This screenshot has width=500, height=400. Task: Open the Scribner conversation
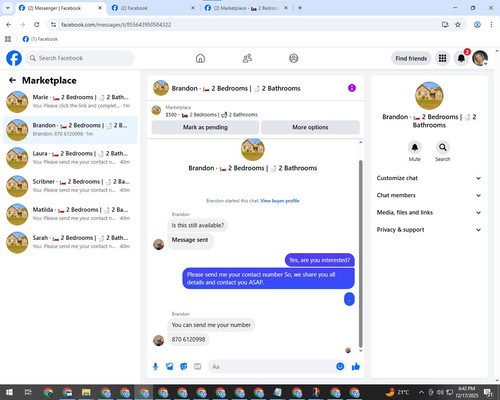[70, 186]
